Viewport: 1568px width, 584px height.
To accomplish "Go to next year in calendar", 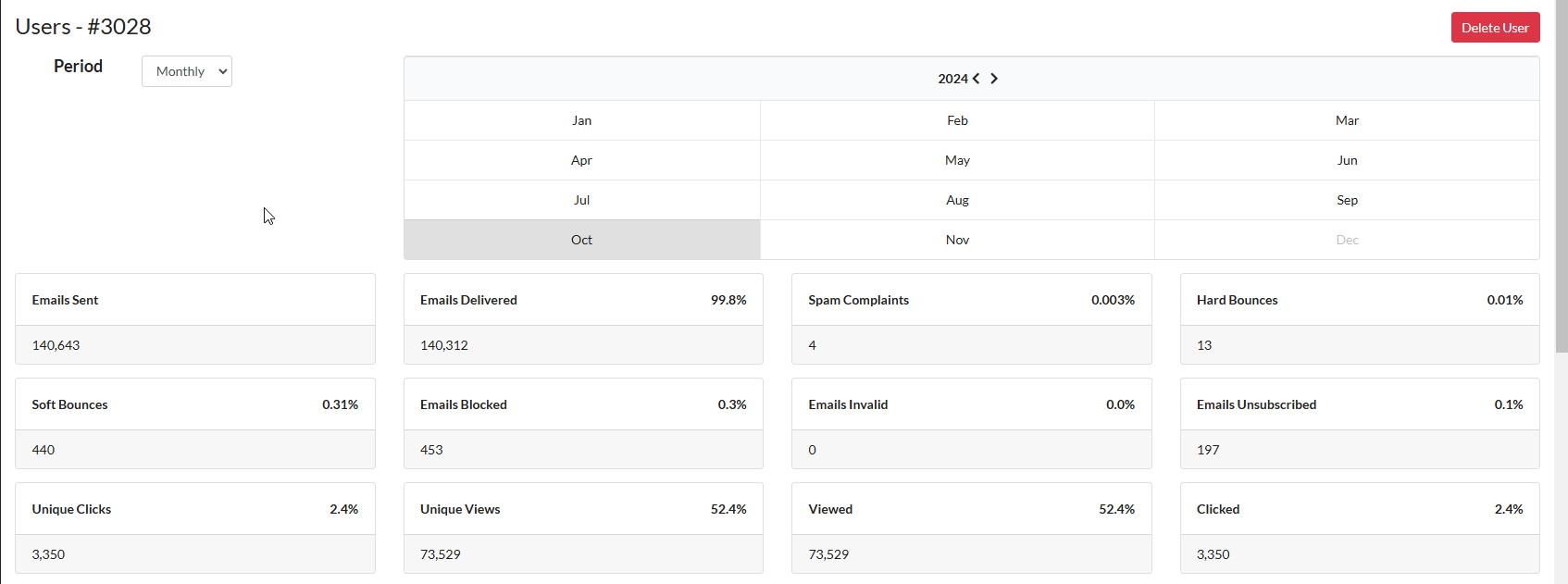I will [x=994, y=79].
